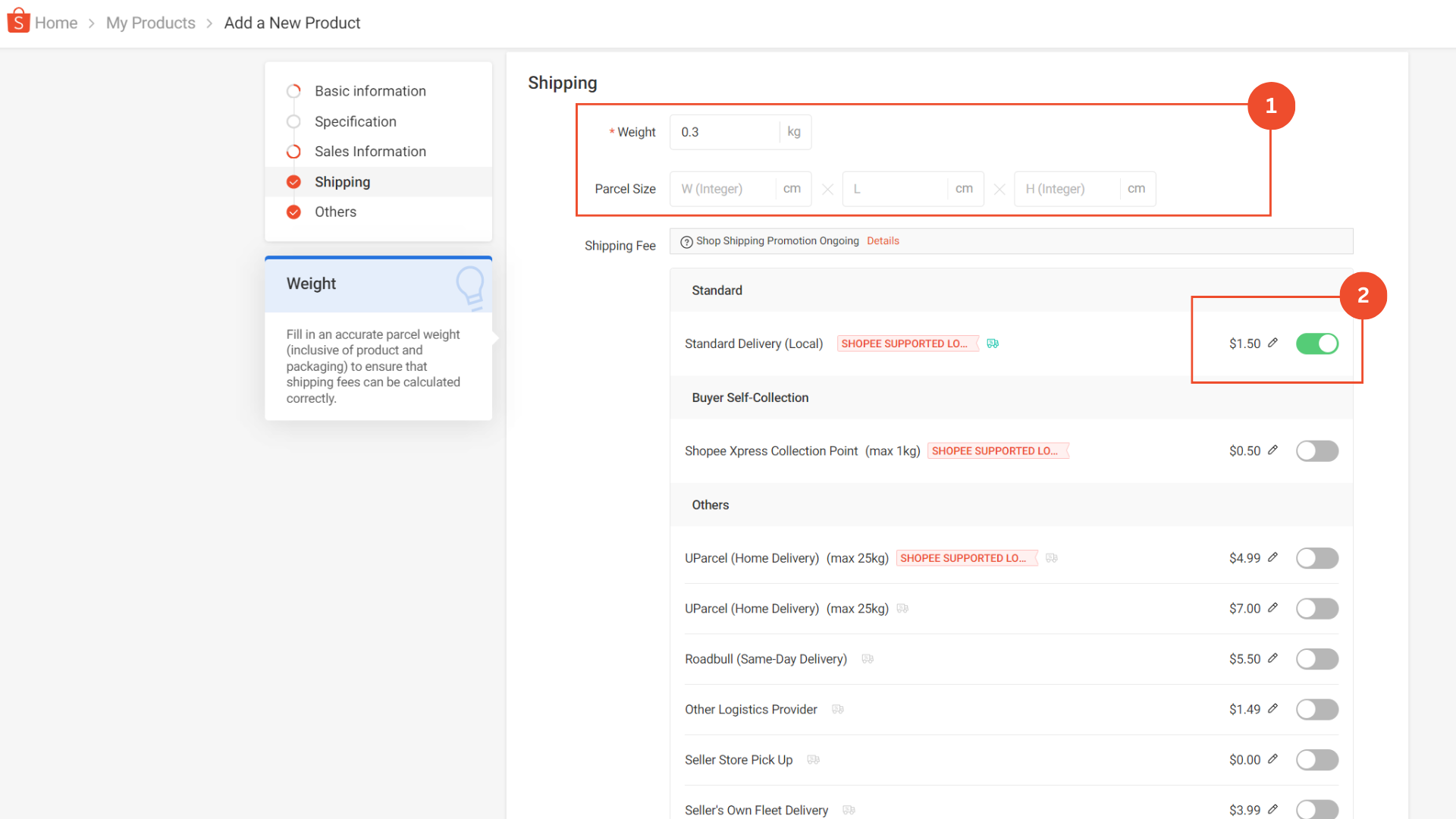Click help icon in Shipping Promotion banner
This screenshot has height=819, width=1456.
[686, 242]
